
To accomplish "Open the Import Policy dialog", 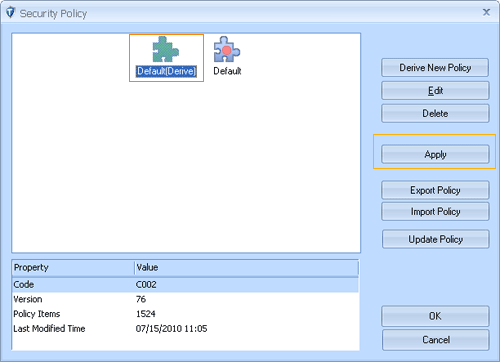I will 435,212.
